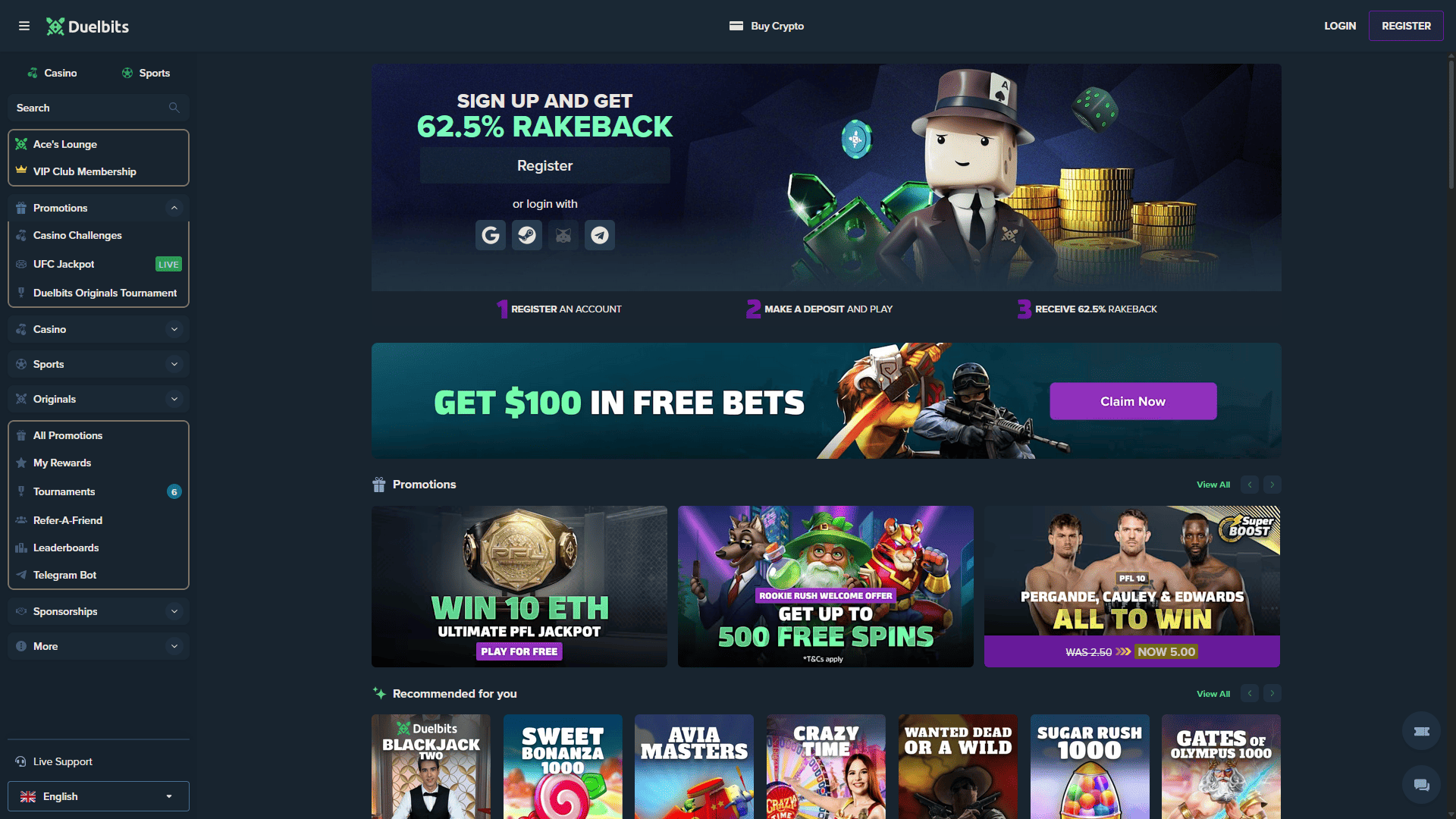The width and height of the screenshot is (1456, 819).
Task: Open the hamburger menu icon
Action: pyautogui.click(x=24, y=26)
